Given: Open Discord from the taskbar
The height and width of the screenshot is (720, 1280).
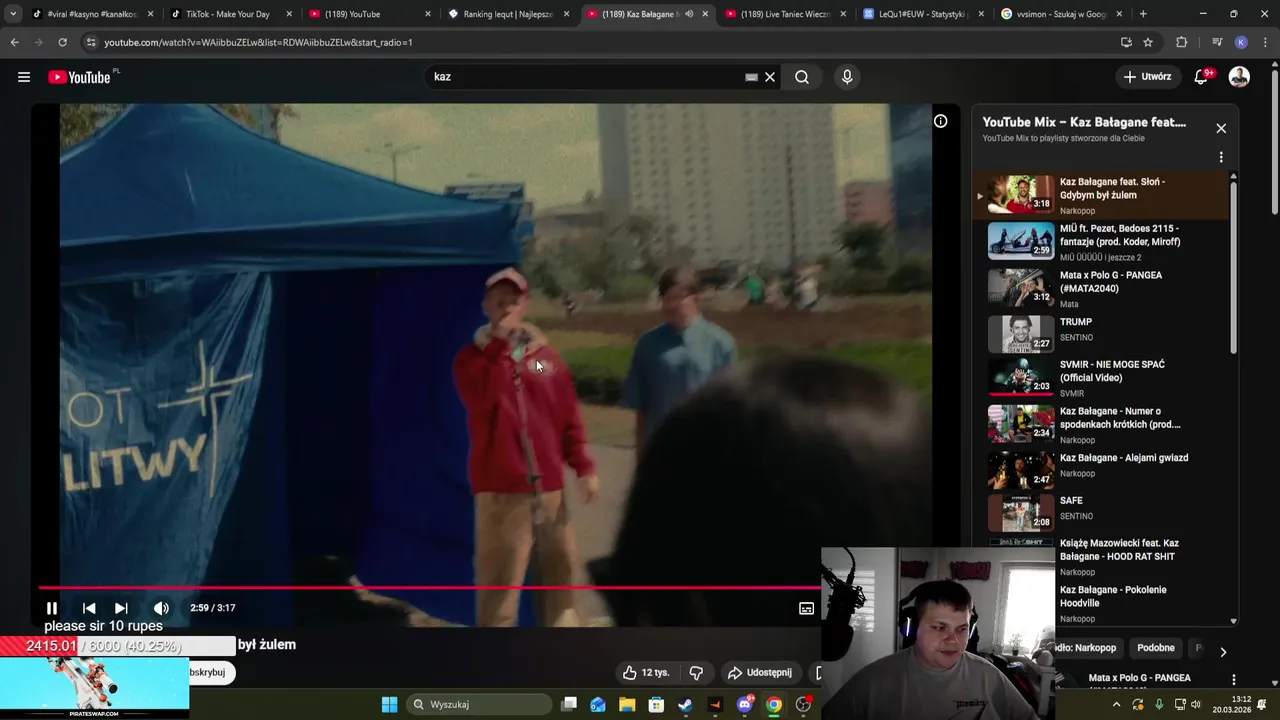Looking at the screenshot, I should [744, 705].
